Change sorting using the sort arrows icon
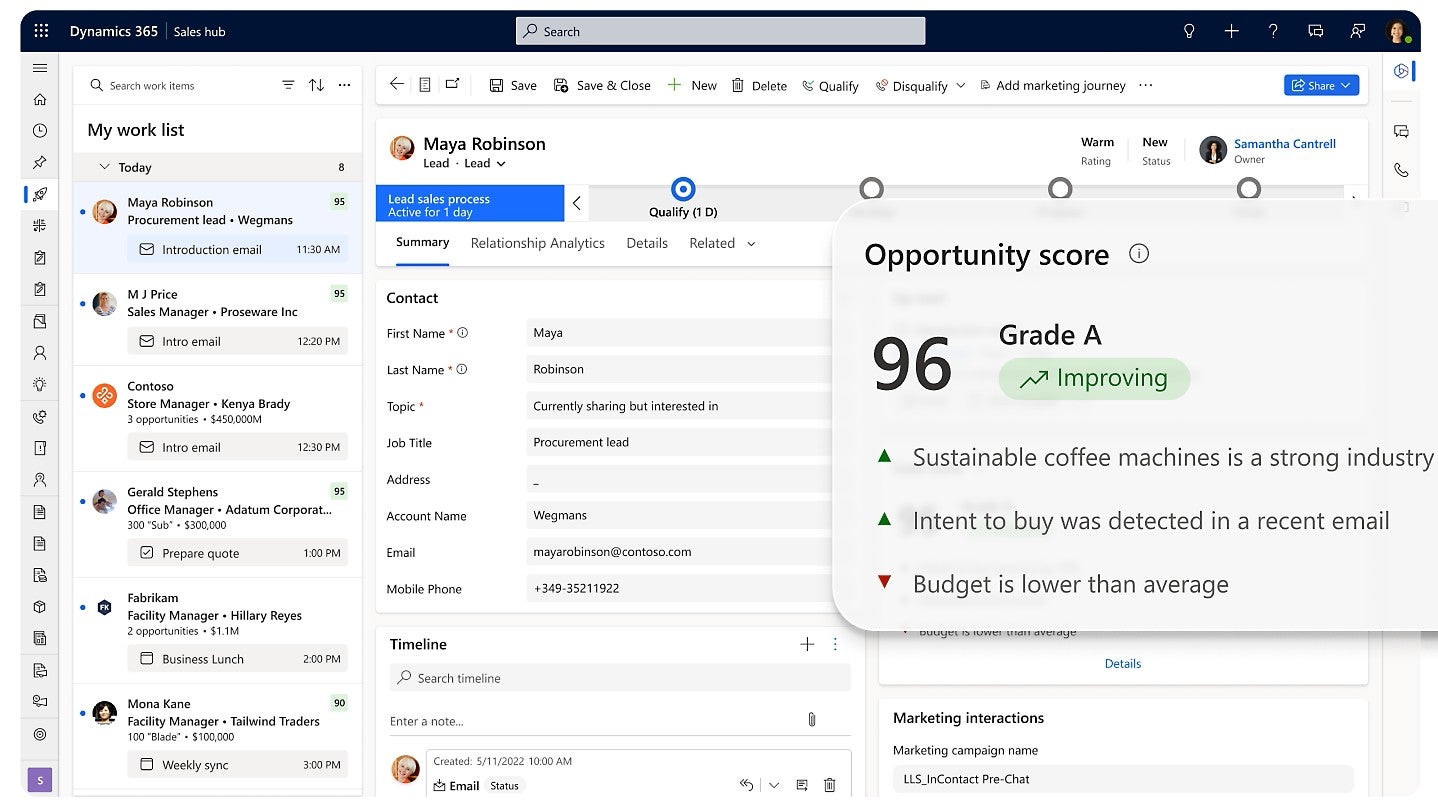 [x=316, y=85]
